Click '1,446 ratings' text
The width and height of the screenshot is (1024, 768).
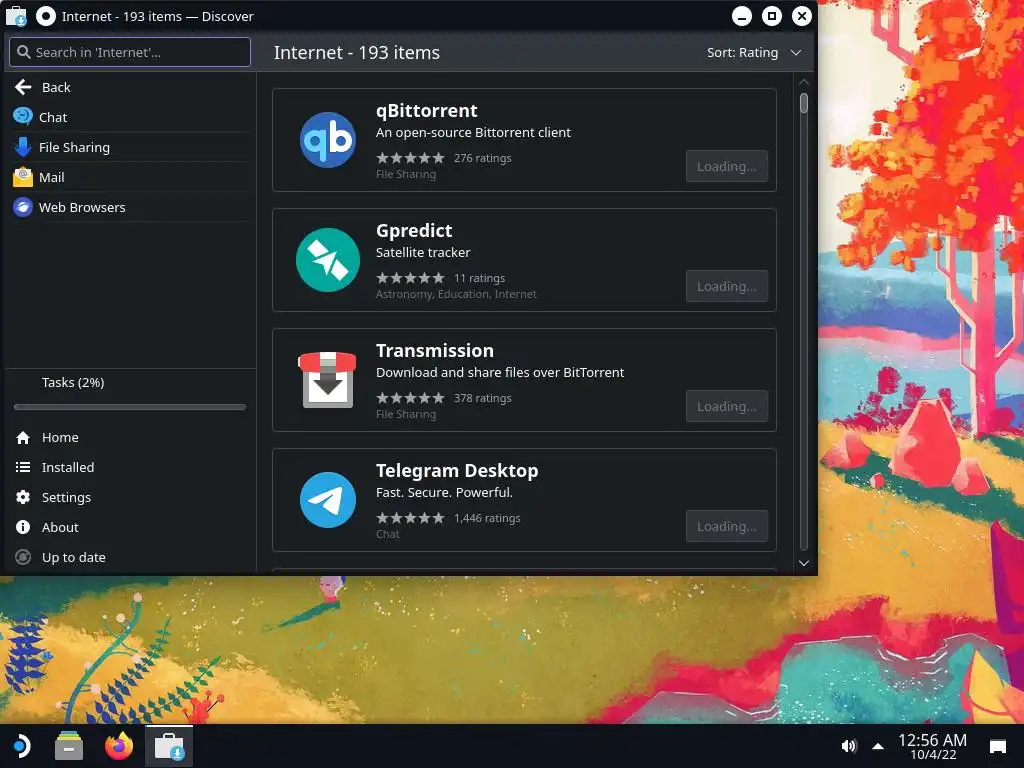pyautogui.click(x=487, y=518)
